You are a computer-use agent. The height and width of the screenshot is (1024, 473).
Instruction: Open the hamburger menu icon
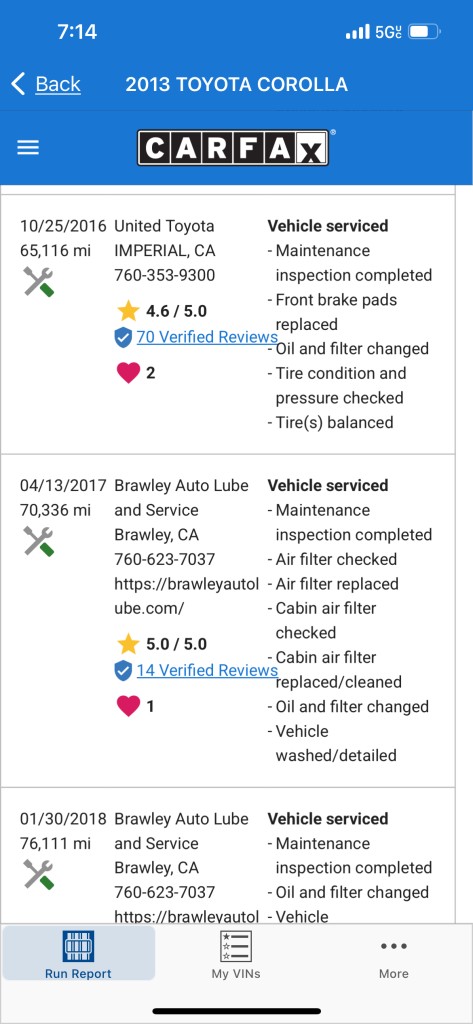coord(28,148)
